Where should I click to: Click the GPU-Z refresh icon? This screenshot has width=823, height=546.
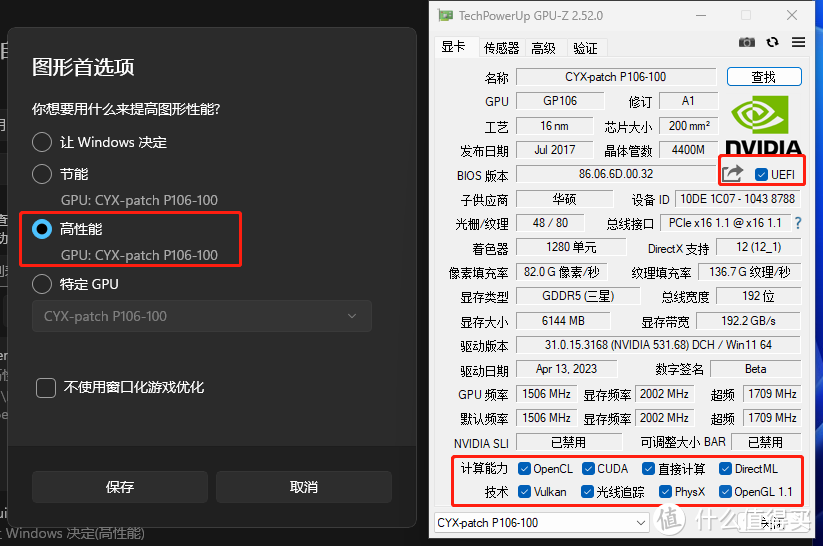point(772,42)
